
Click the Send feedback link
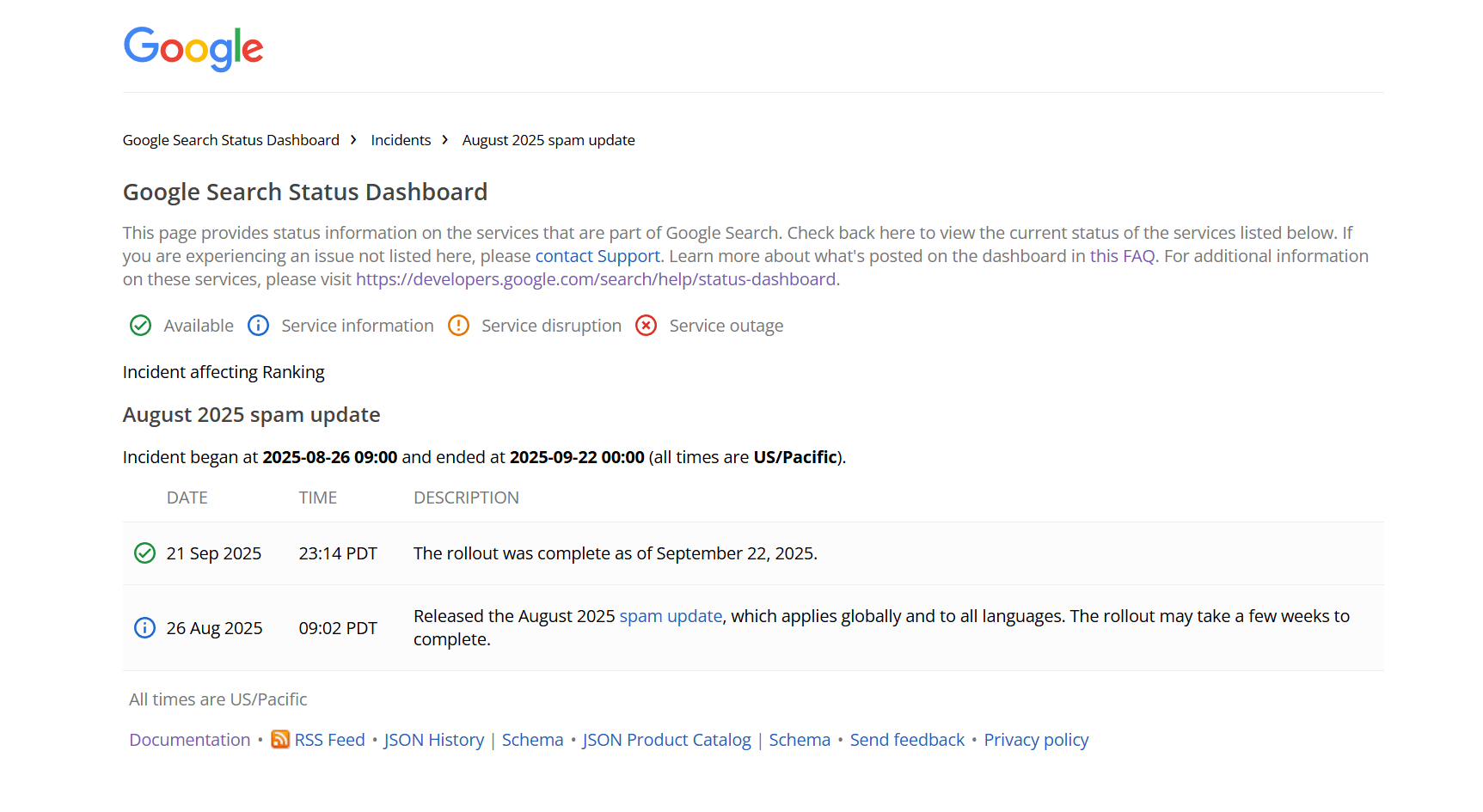click(907, 740)
